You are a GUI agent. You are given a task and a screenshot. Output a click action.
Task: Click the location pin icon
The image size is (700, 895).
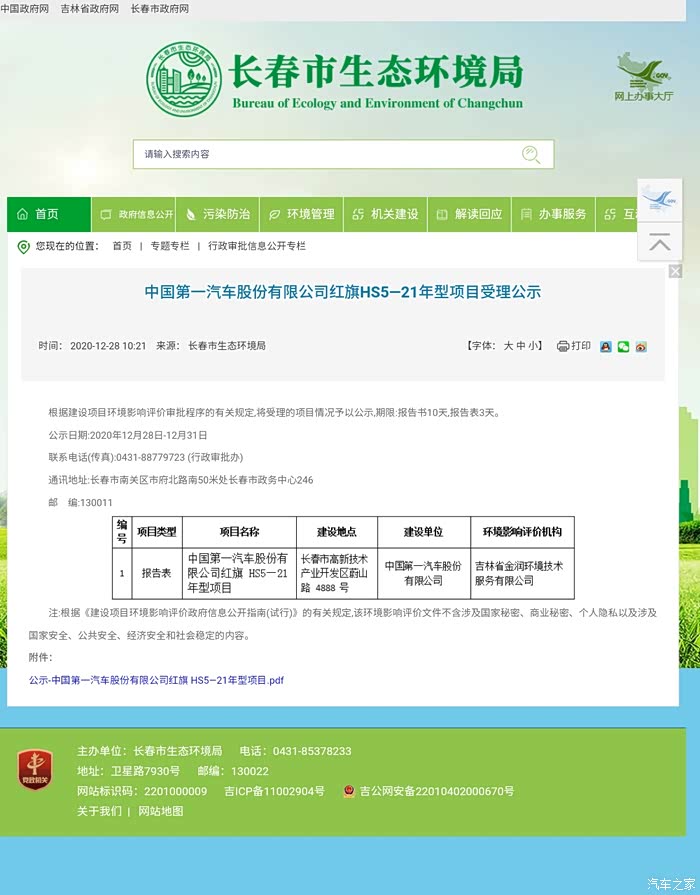(23, 247)
